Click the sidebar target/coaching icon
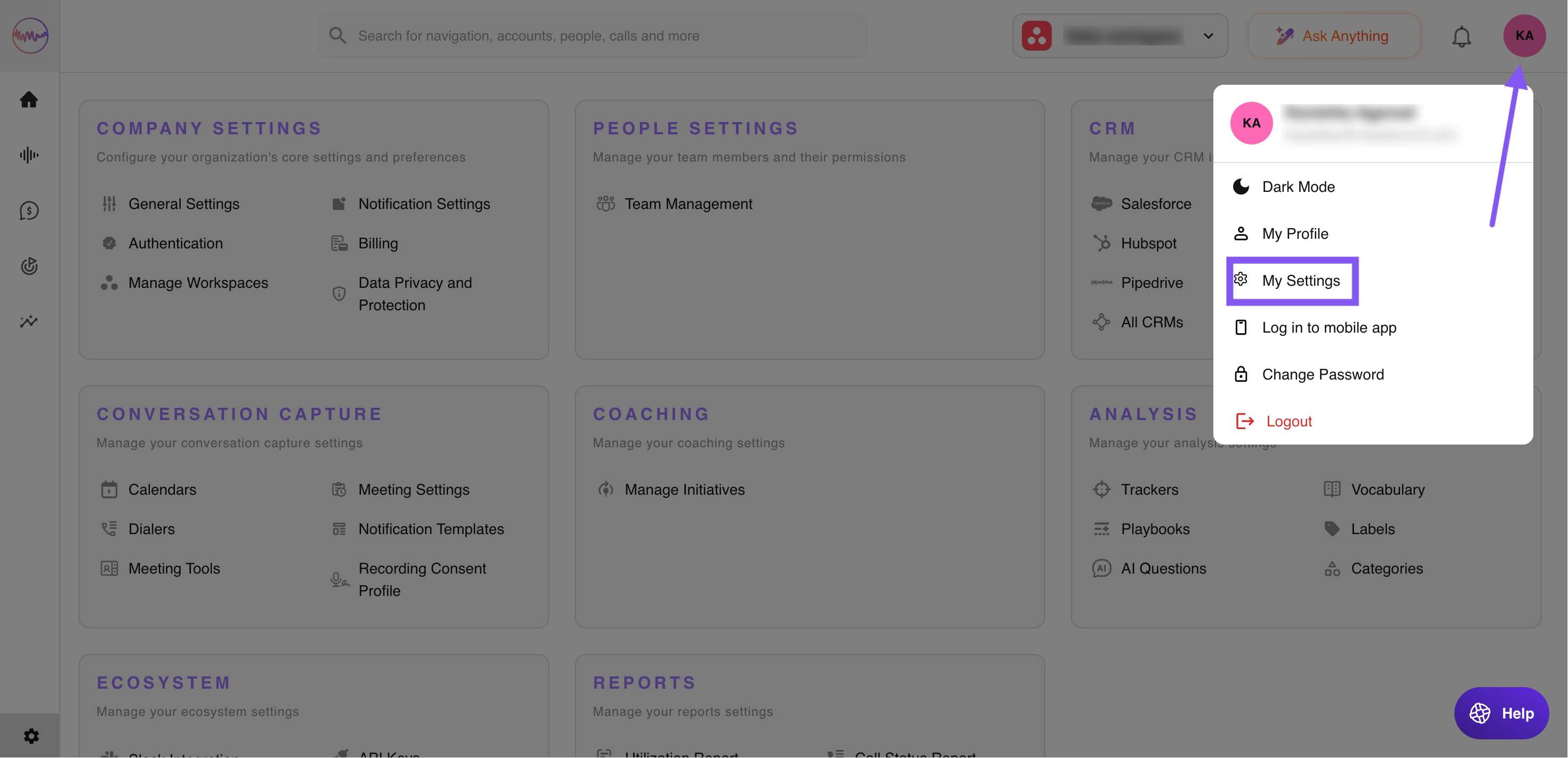The image size is (1568, 758). pos(29,266)
